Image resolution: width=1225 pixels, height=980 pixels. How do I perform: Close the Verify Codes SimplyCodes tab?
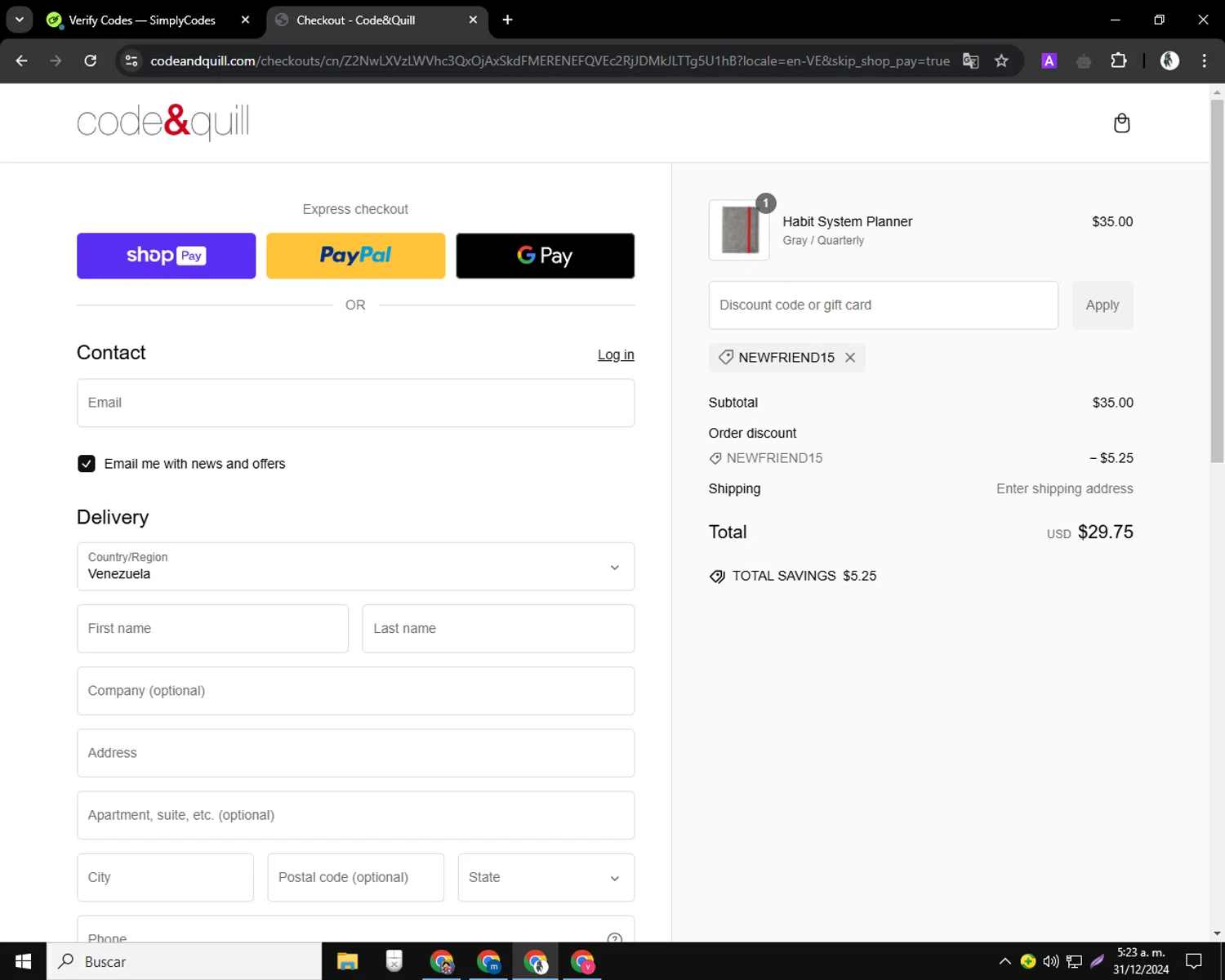(245, 20)
